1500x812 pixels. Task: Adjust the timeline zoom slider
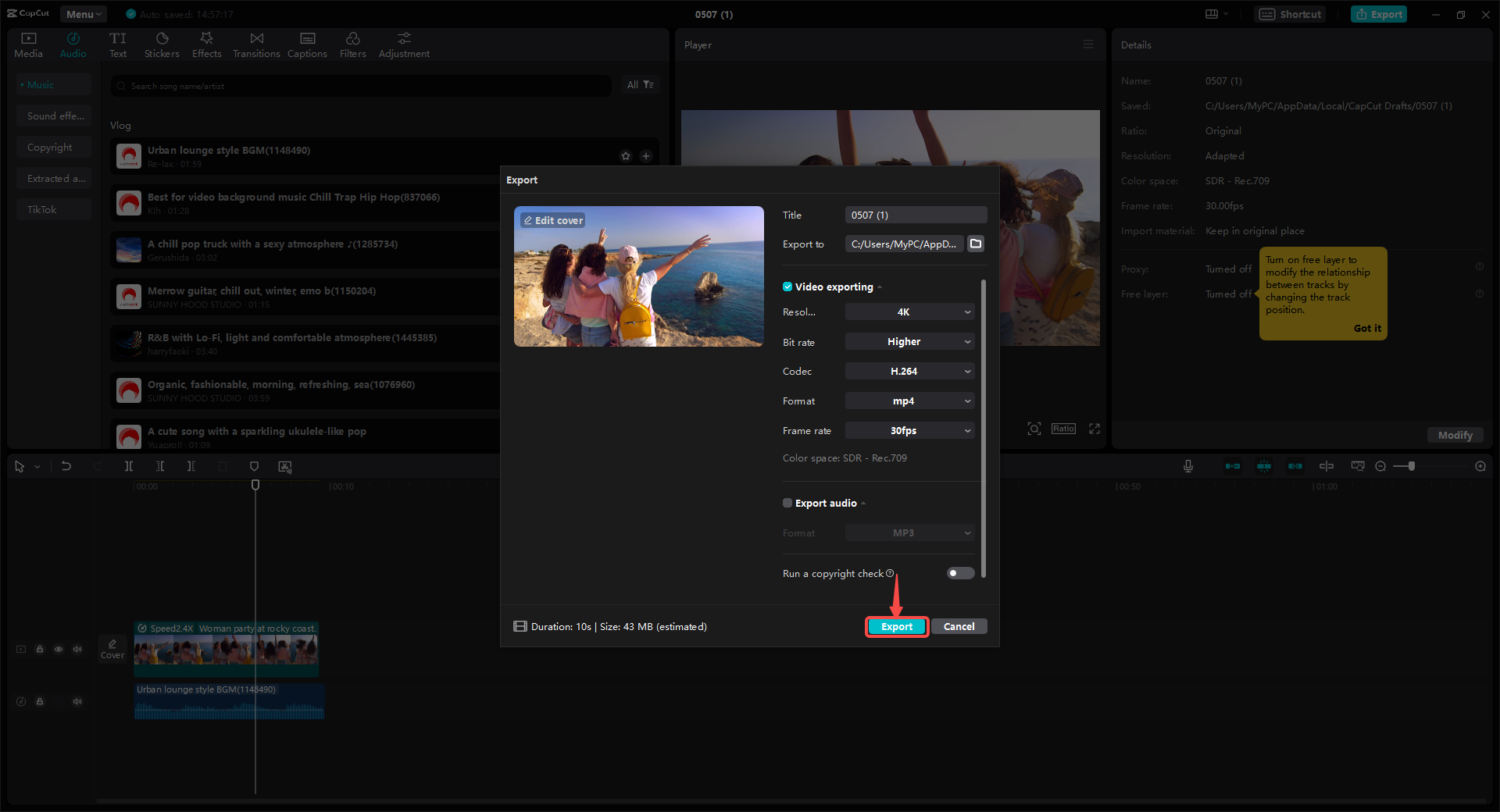tap(1411, 466)
